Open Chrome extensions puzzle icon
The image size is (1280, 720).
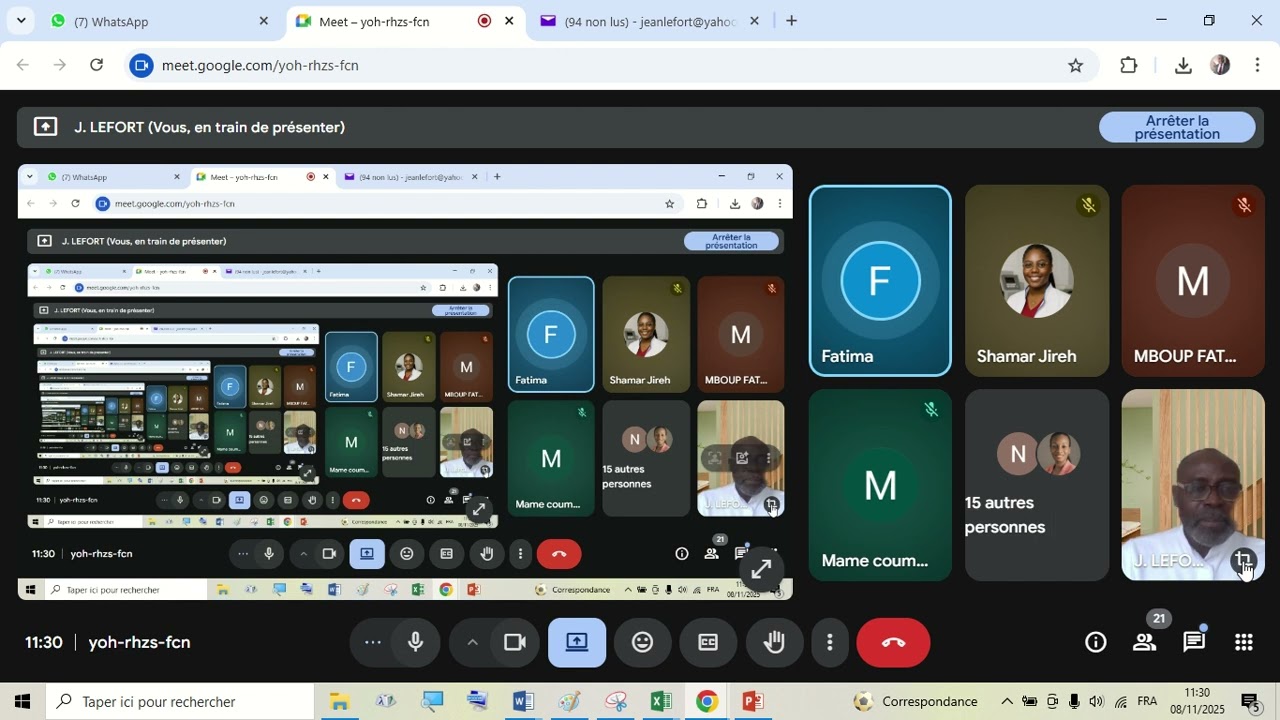click(1129, 65)
